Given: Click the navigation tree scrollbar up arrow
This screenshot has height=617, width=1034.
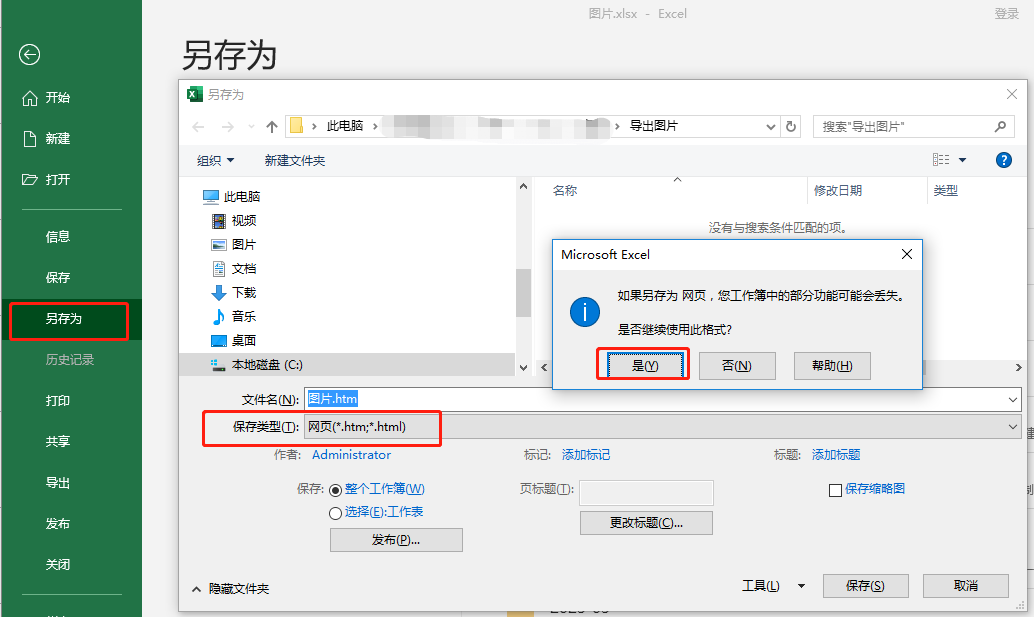Looking at the screenshot, I should (524, 187).
